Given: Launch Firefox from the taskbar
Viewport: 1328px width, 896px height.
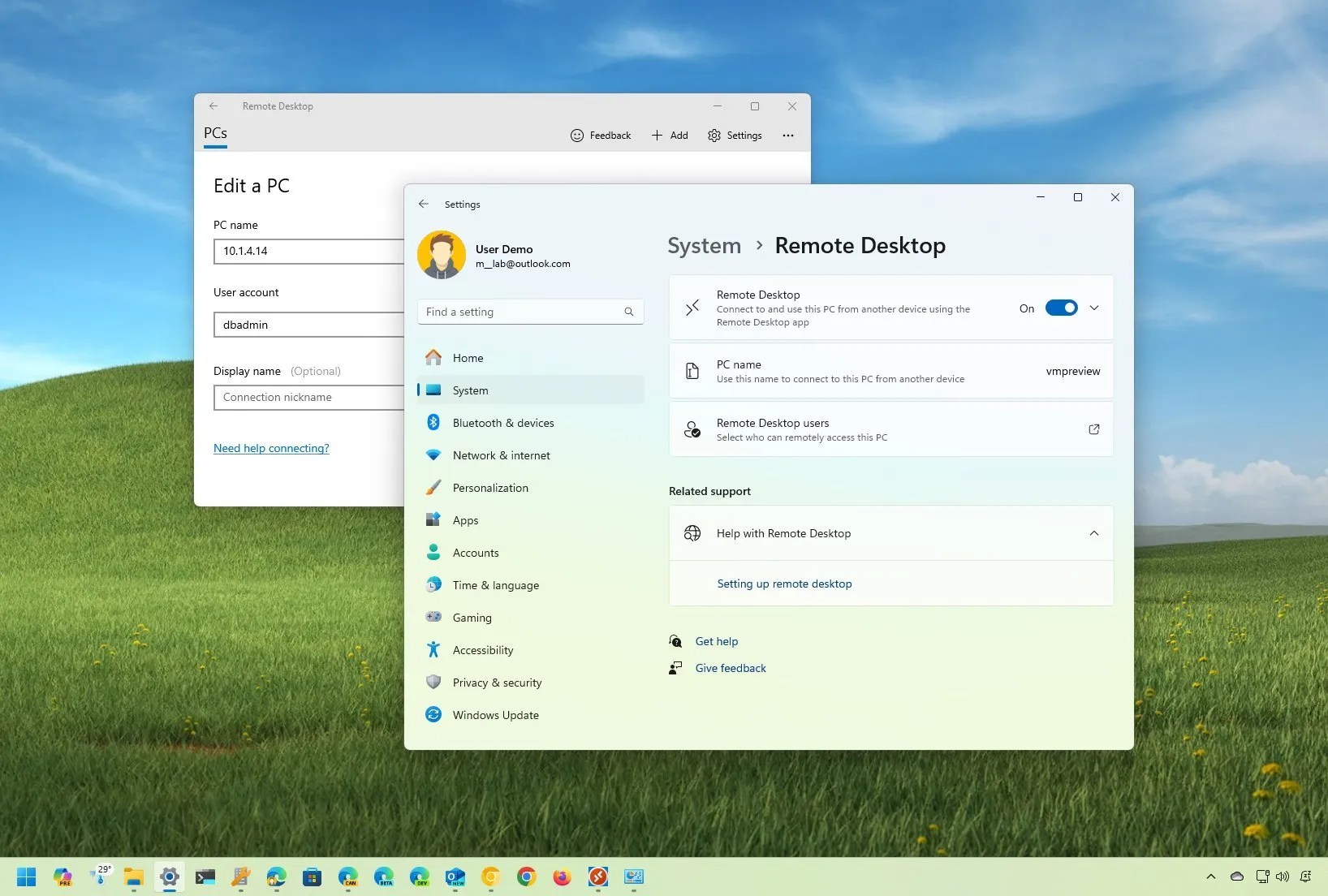Looking at the screenshot, I should [562, 877].
